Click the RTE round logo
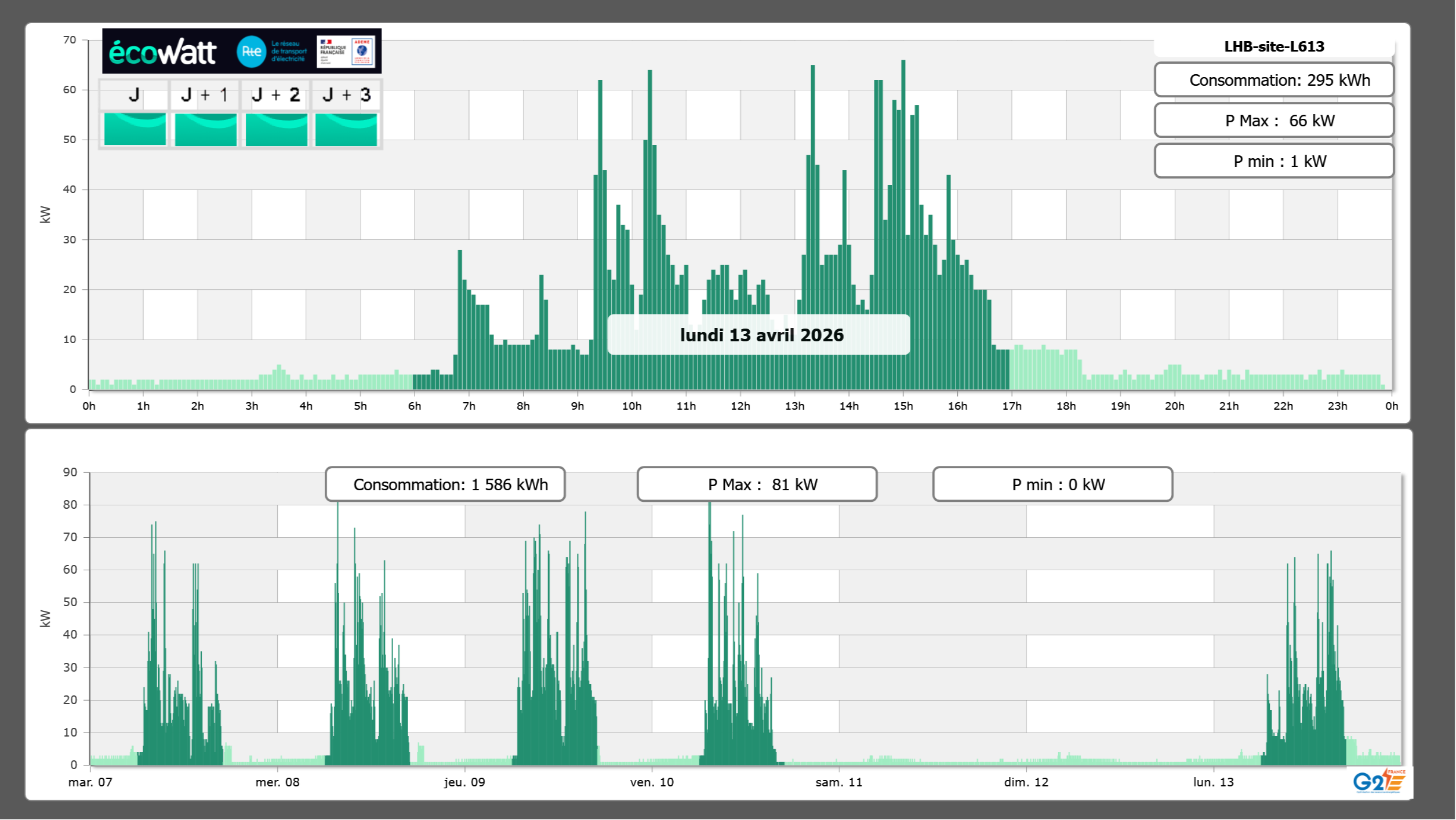Image resolution: width=1456 pixels, height=820 pixels. click(x=251, y=52)
